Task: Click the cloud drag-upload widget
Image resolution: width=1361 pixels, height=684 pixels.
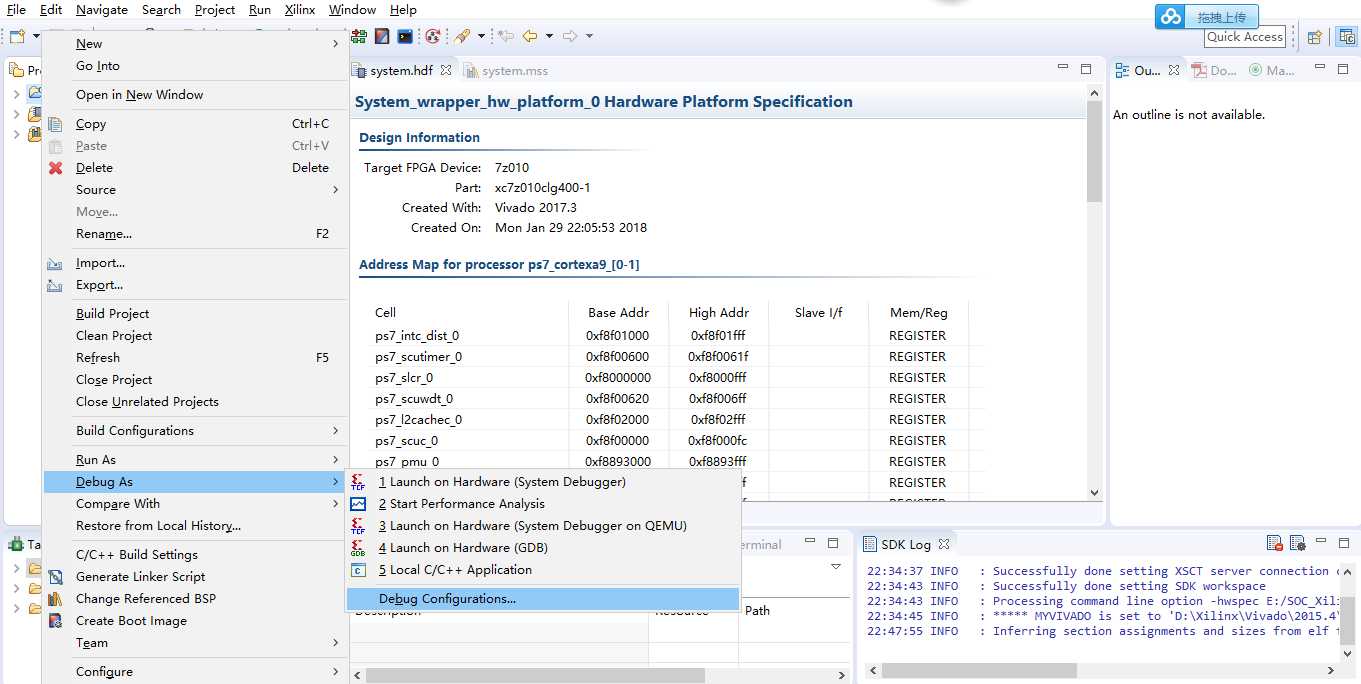Action: click(1206, 17)
